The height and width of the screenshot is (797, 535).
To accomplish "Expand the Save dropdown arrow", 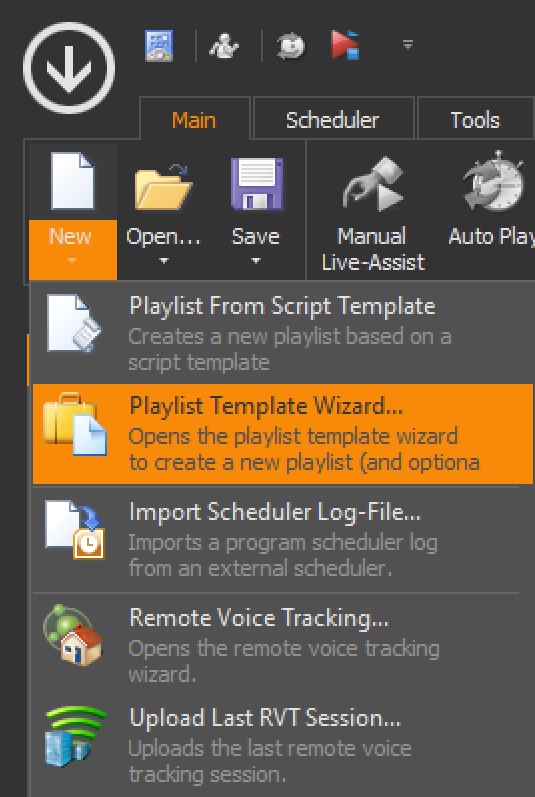I will 256,261.
